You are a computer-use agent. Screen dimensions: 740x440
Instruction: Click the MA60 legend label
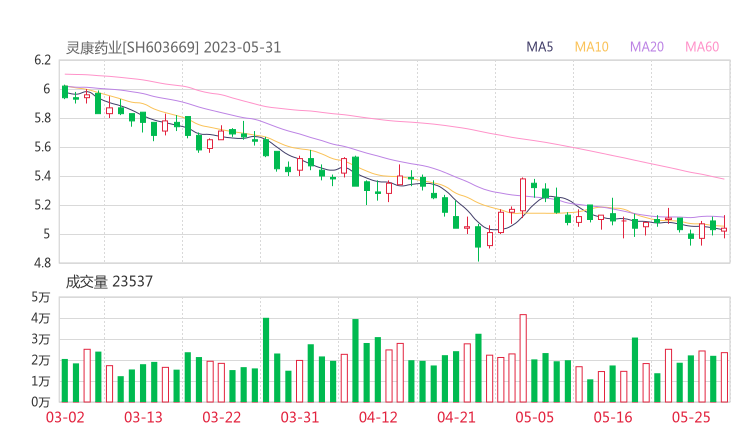702,47
